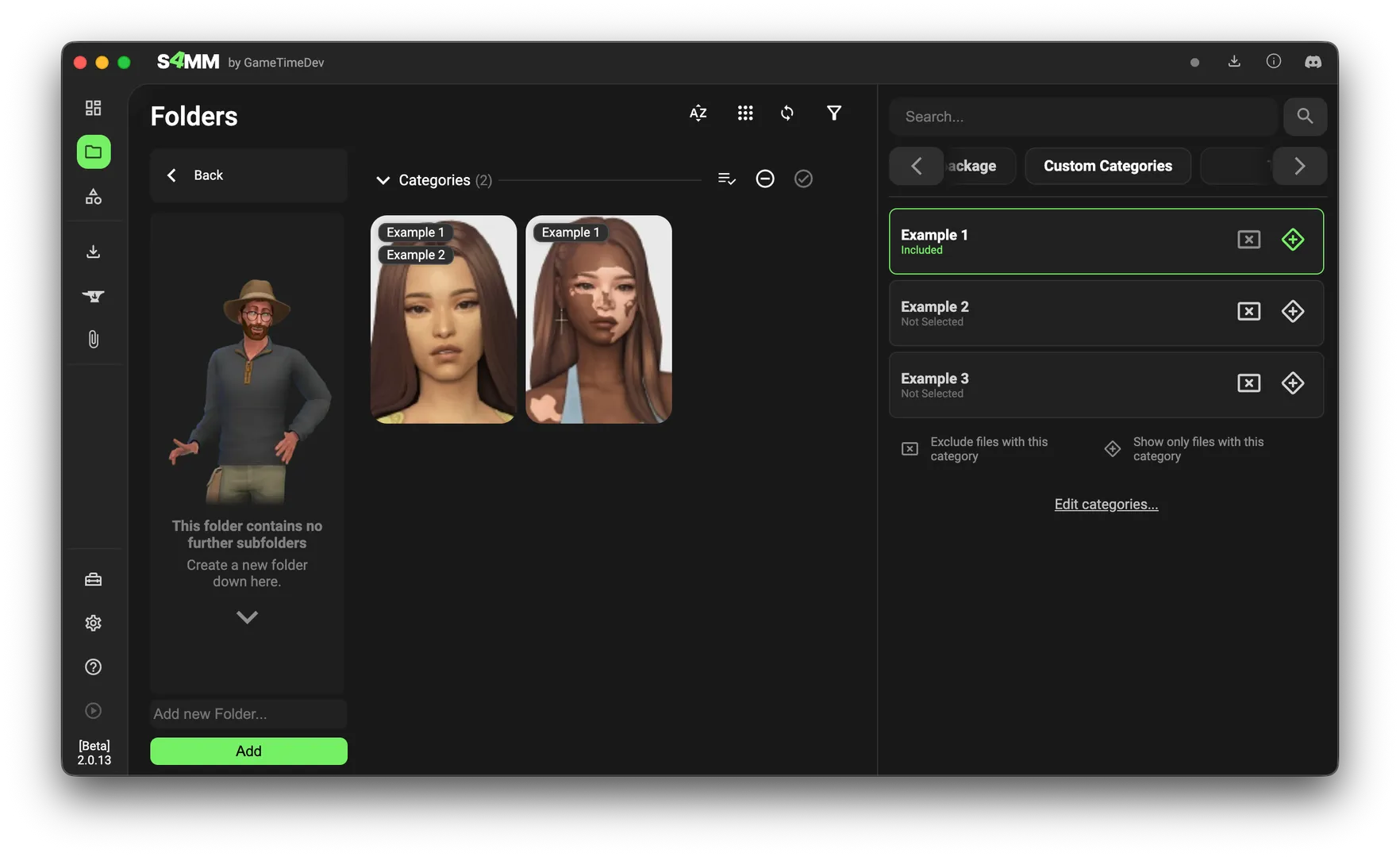Show only files with Example 2
Screen dimensions: 1400x857
1293,311
